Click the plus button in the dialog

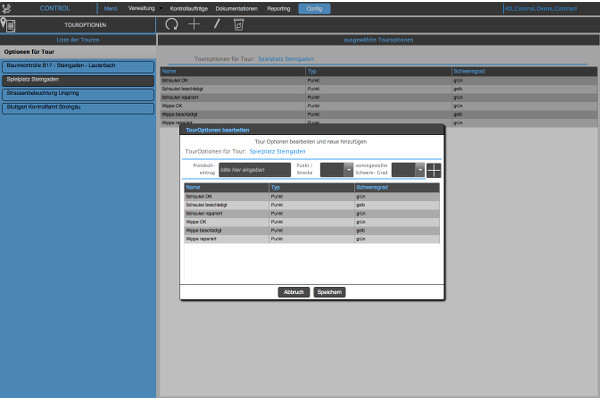[433, 170]
